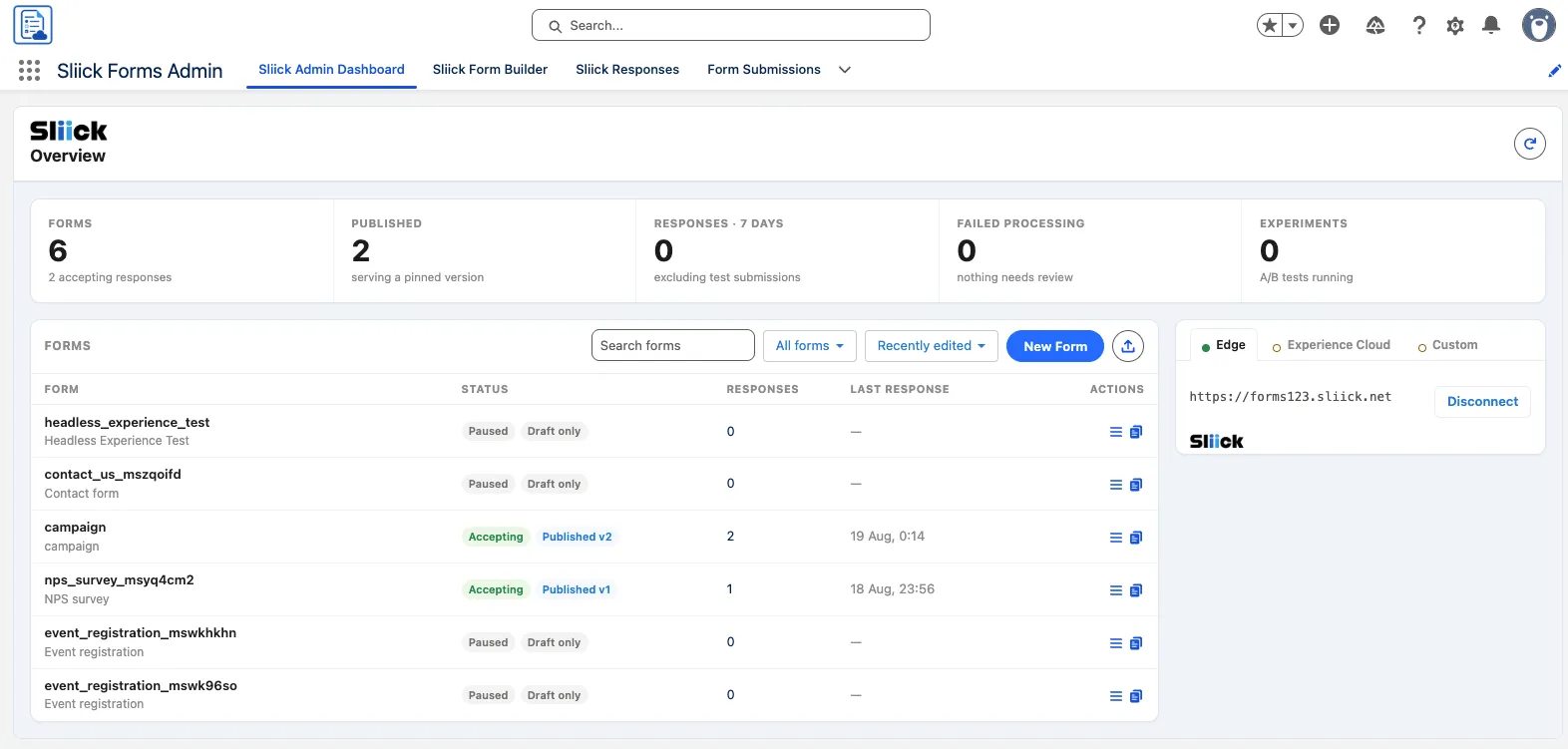The image size is (1568, 749).
Task: Open list actions icon for campaign form
Action: pyautogui.click(x=1116, y=538)
